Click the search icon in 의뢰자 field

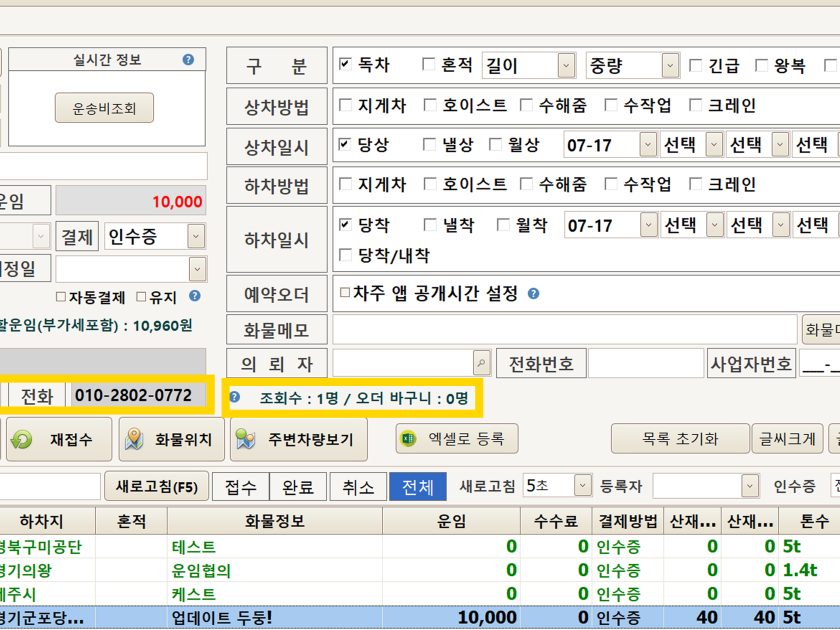481,364
